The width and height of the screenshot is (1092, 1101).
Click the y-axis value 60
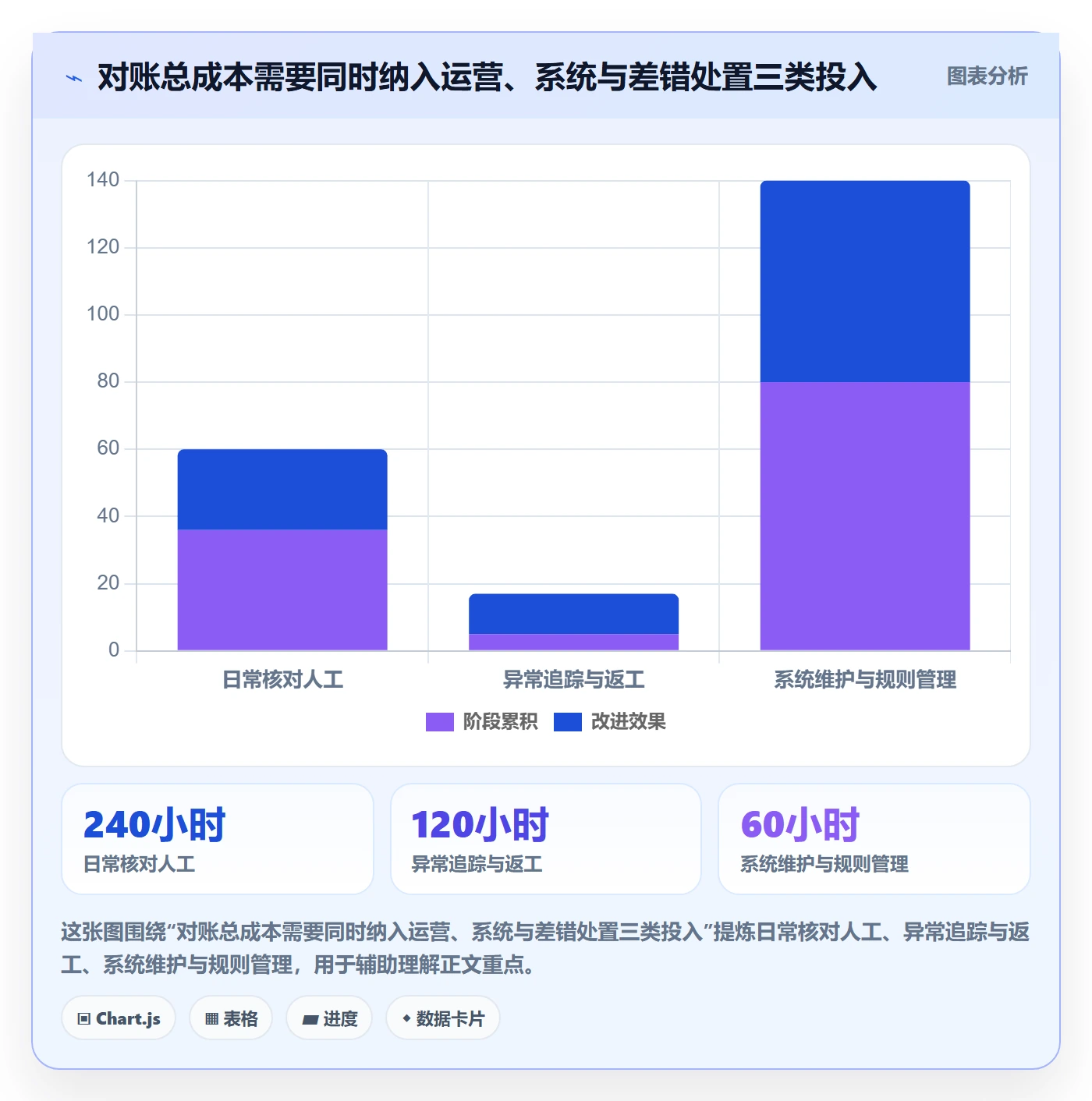(x=108, y=448)
